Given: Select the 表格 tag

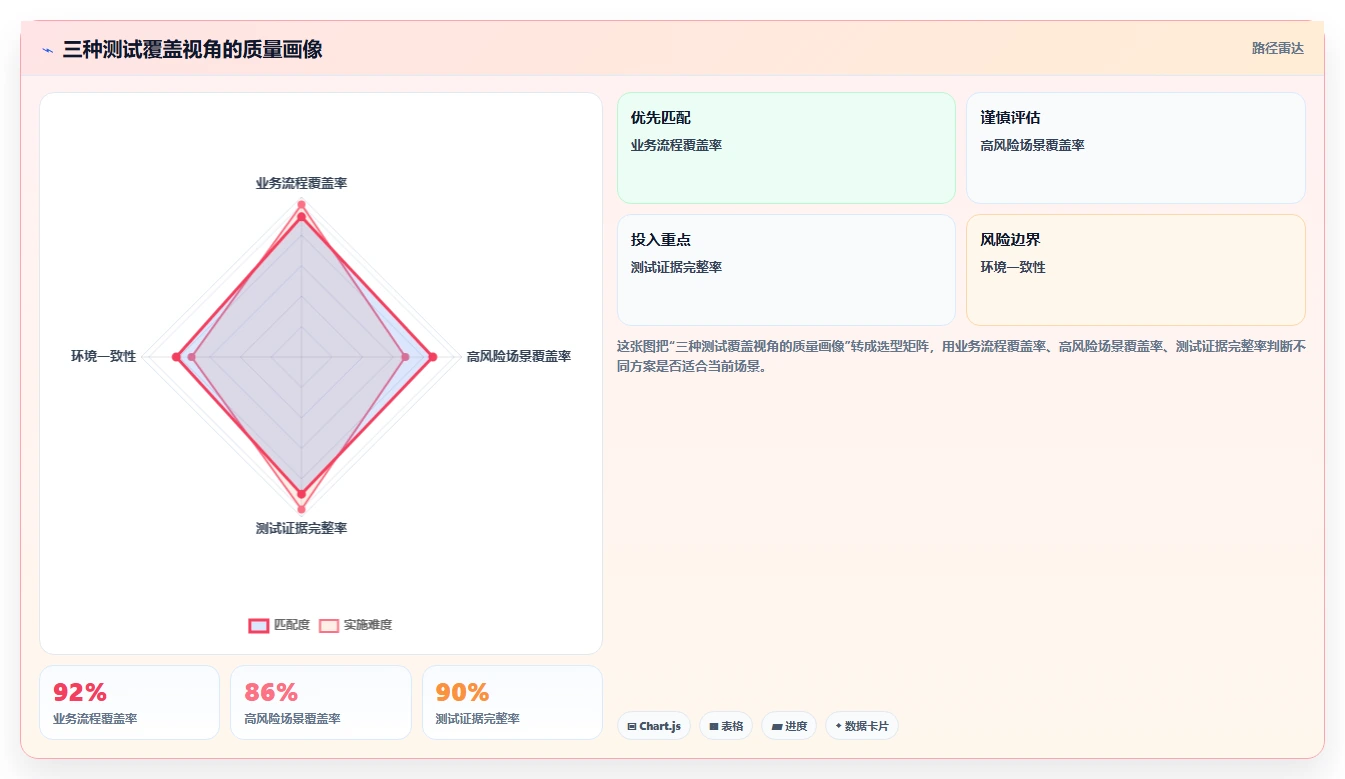Looking at the screenshot, I should (726, 726).
